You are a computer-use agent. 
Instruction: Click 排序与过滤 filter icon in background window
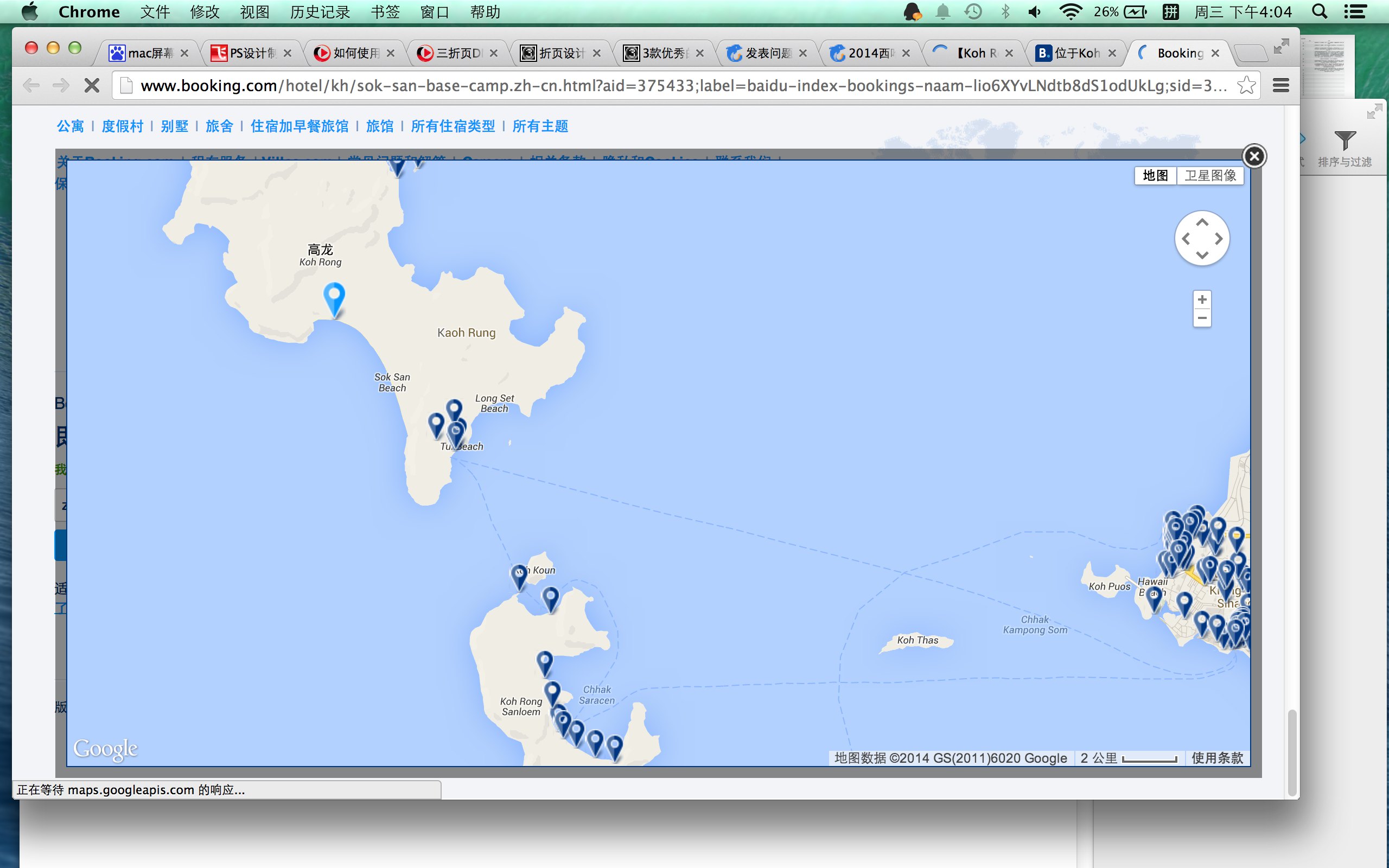coord(1345,141)
